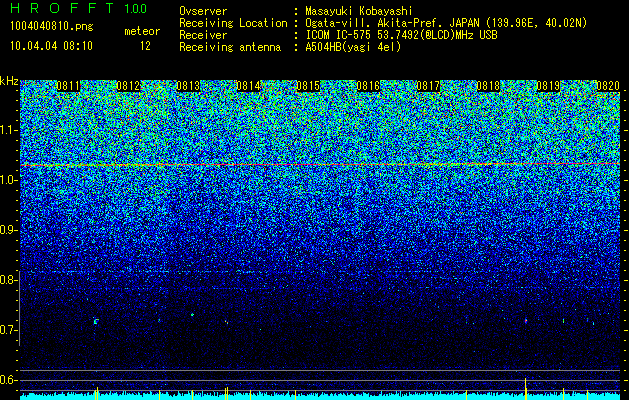Click the Ogata-vill. Akita-Pref. JAPAN location text
The width and height of the screenshot is (629, 400).
[446, 23]
